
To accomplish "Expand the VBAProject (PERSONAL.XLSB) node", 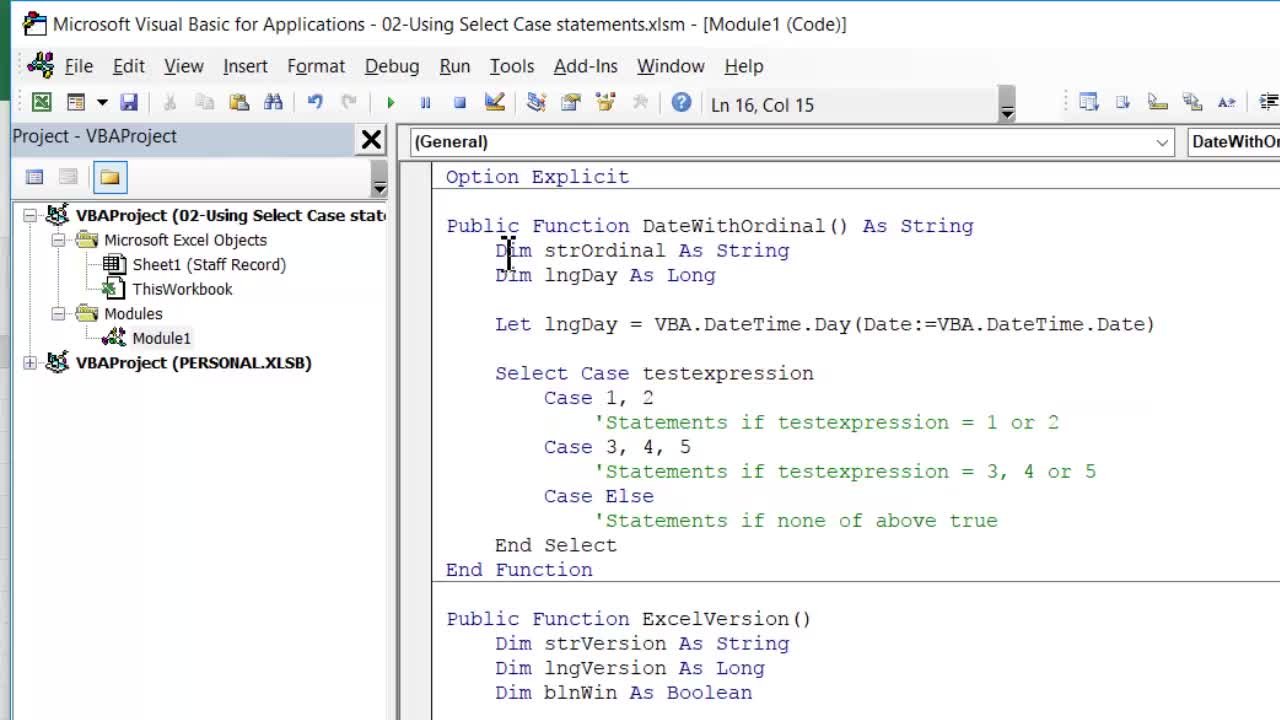I will click(30, 363).
